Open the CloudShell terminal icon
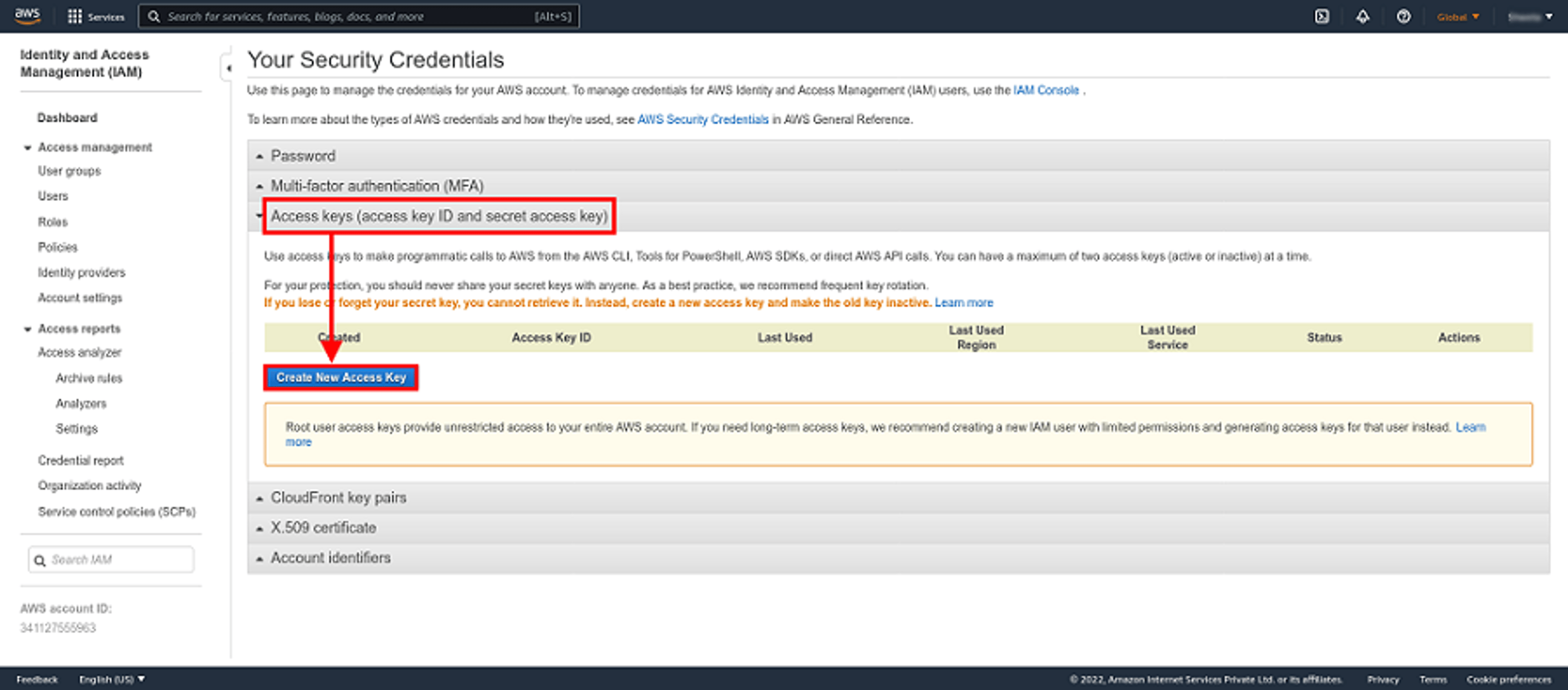1568x690 pixels. [1322, 16]
